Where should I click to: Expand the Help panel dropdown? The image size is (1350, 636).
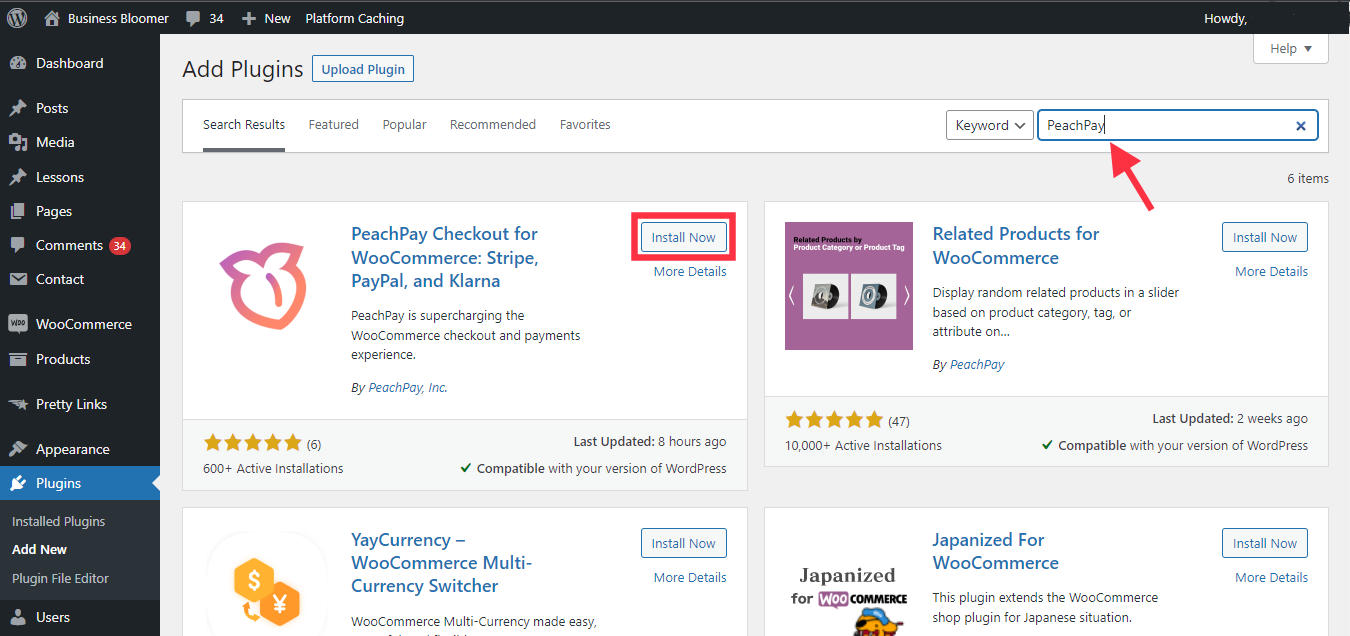(x=1291, y=49)
